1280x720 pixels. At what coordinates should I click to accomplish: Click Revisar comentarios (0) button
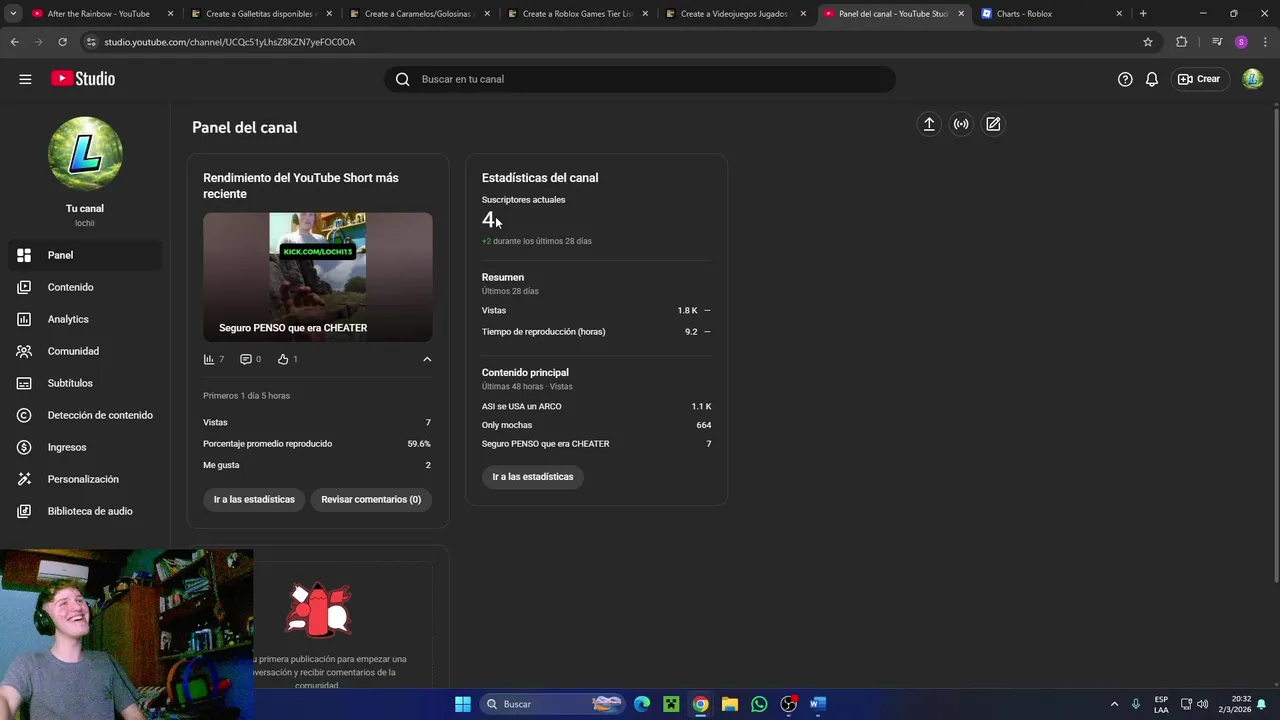coord(371,499)
